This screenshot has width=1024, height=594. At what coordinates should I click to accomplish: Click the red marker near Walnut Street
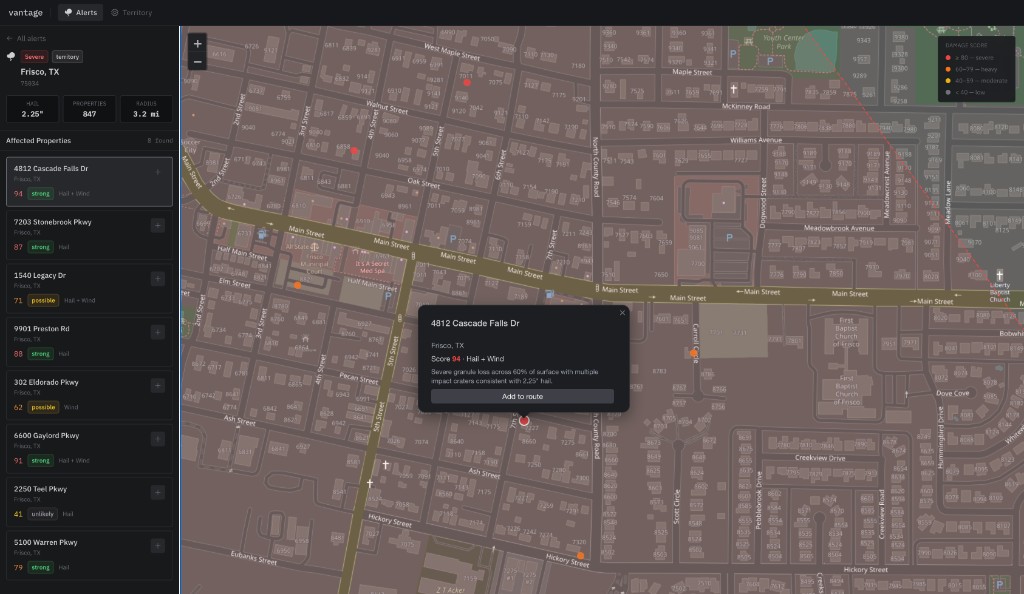point(354,151)
